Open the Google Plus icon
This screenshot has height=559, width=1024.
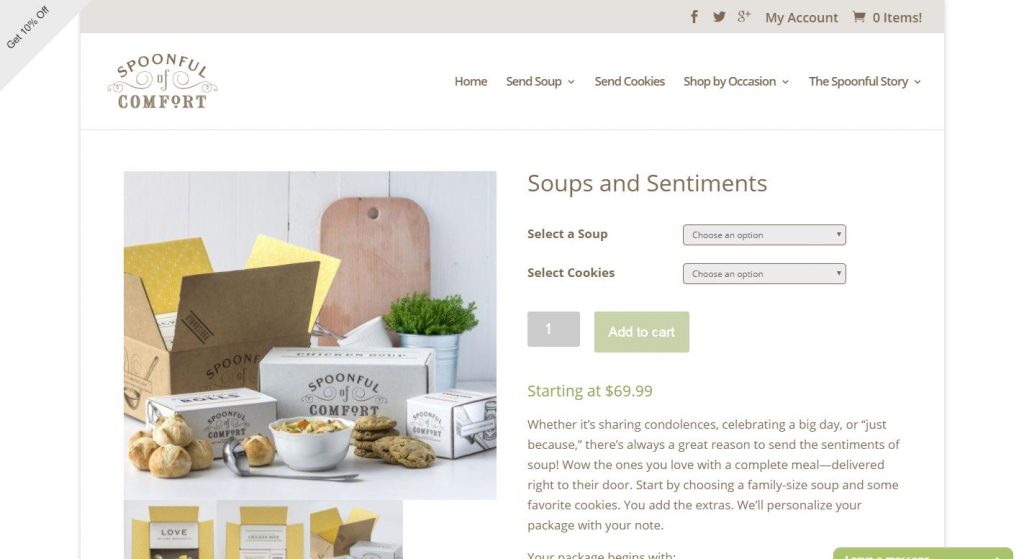(744, 17)
